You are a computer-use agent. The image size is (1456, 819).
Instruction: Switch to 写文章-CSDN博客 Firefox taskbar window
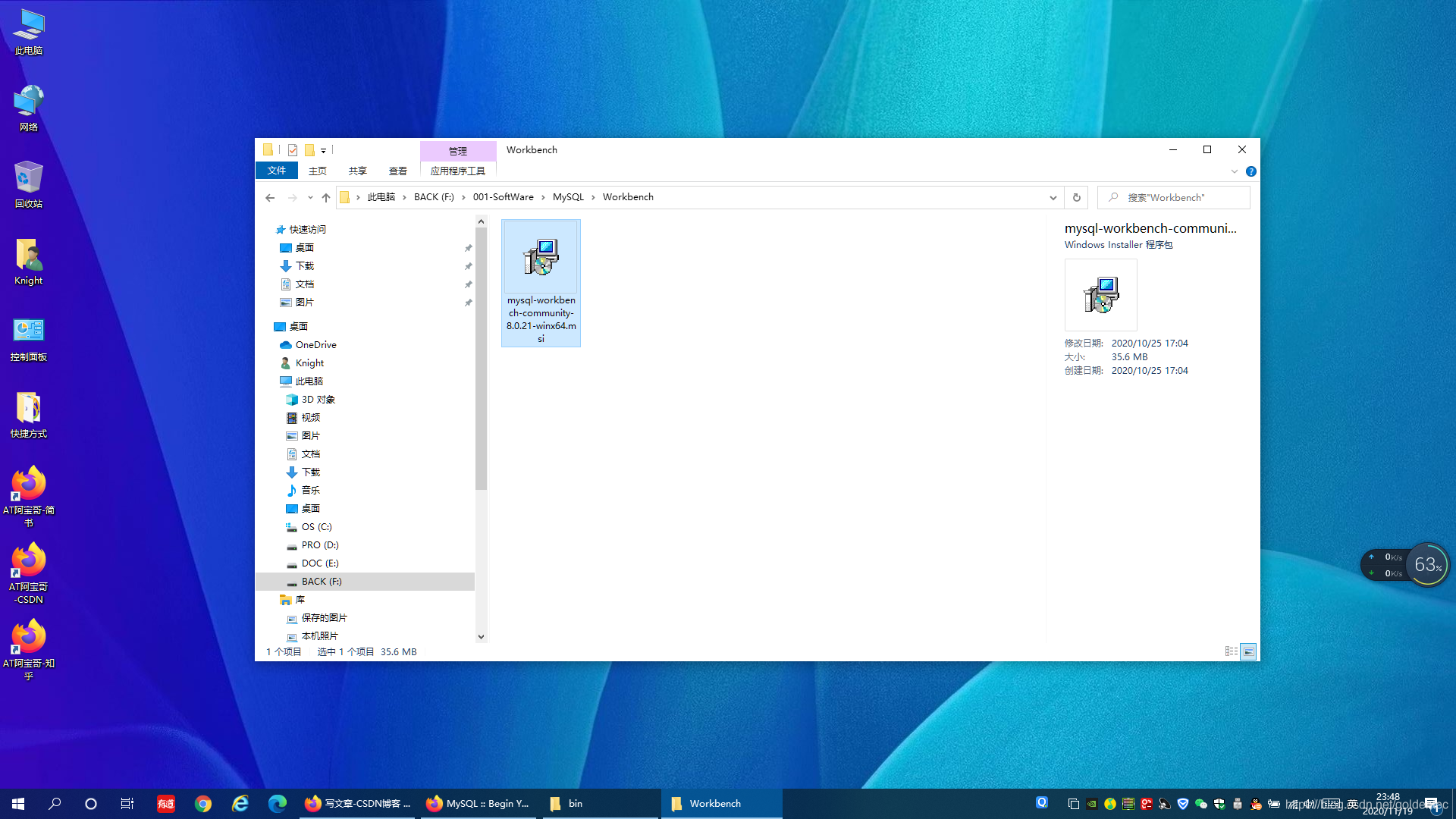click(x=357, y=804)
